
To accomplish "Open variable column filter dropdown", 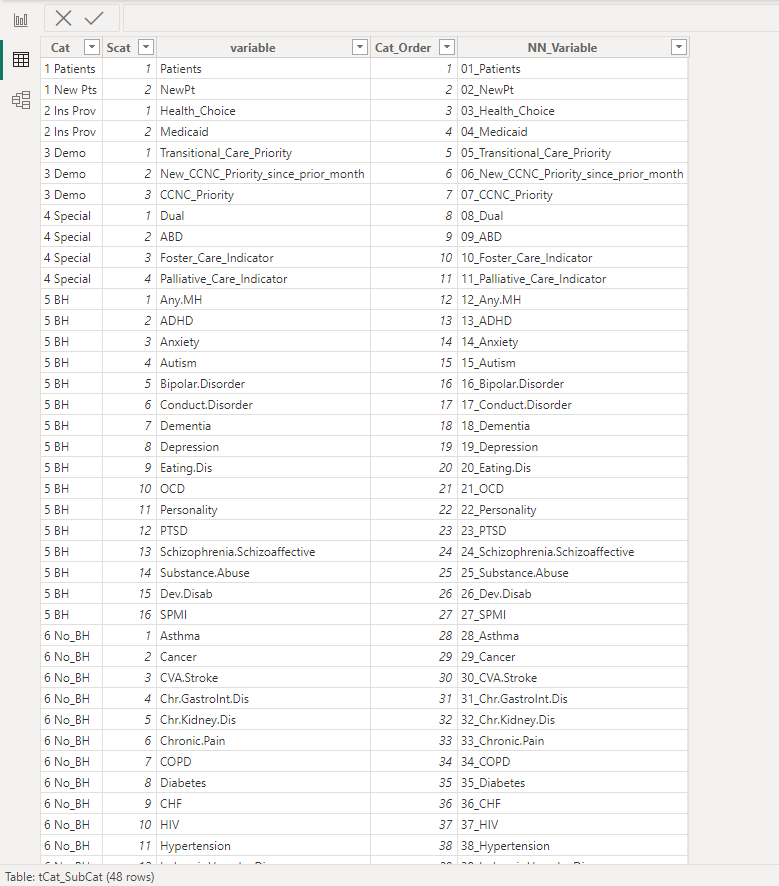I will point(360,47).
